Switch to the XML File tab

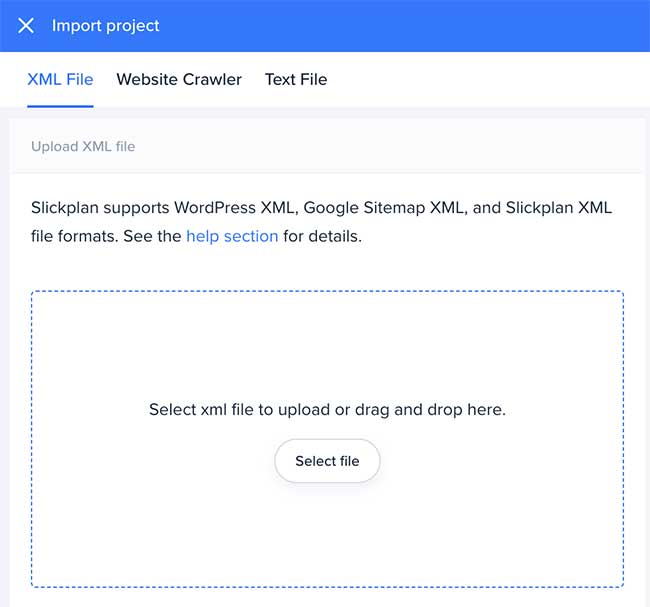click(x=60, y=79)
